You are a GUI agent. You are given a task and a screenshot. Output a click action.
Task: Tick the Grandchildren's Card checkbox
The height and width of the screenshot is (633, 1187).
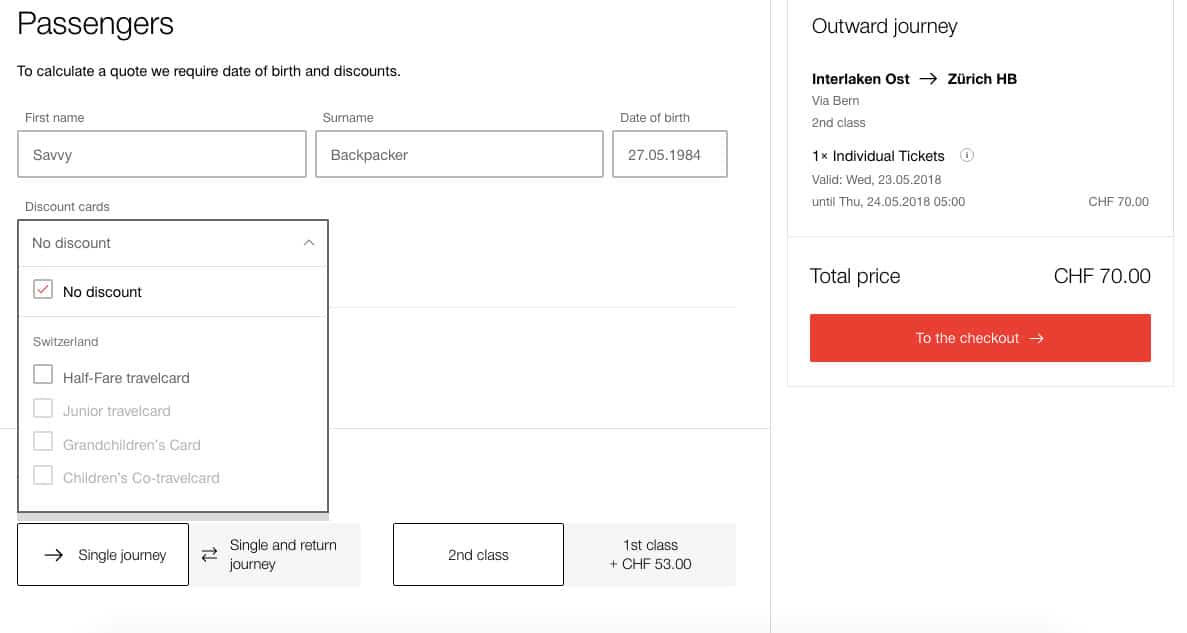point(43,443)
